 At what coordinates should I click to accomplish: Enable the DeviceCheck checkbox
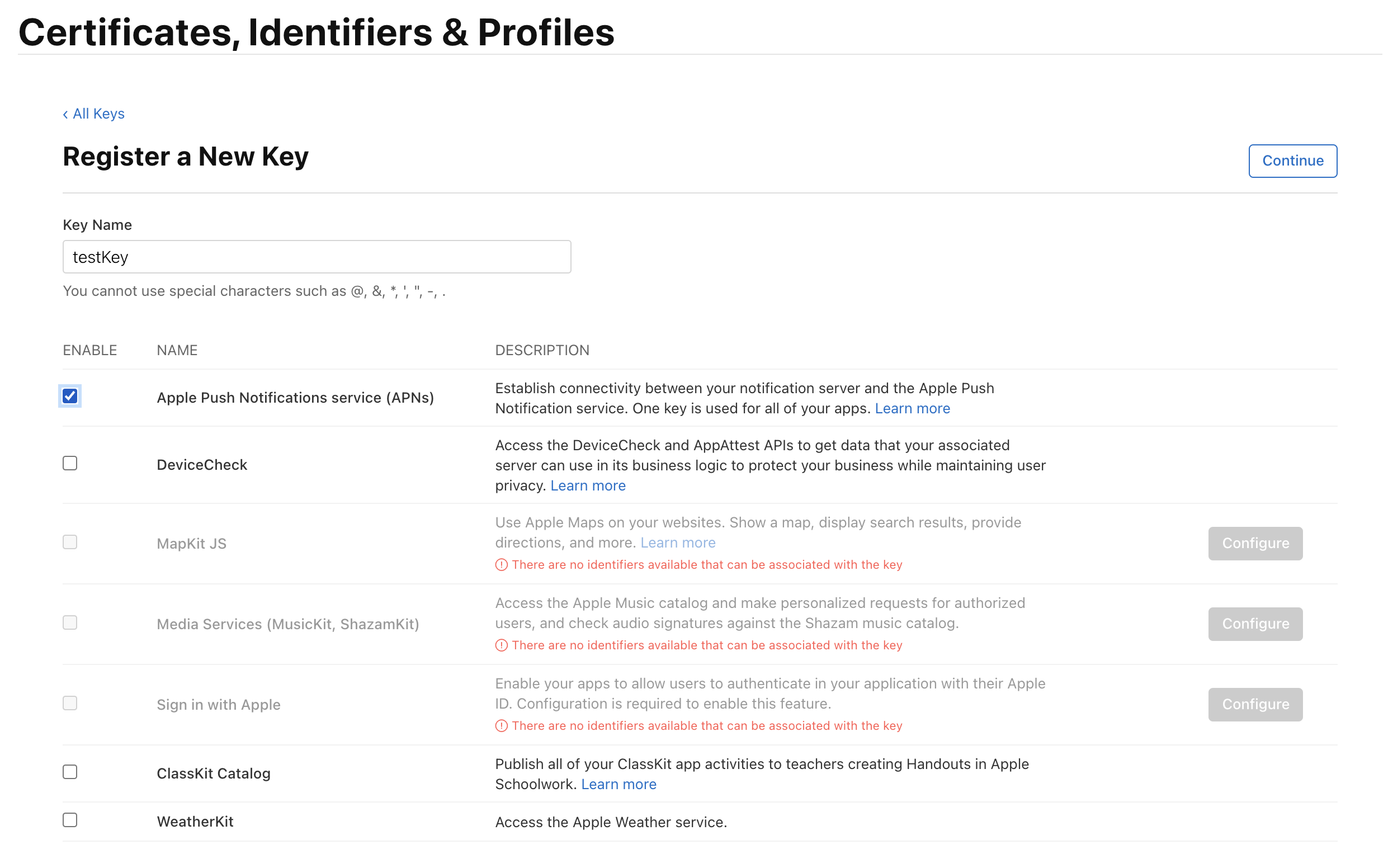pos(70,463)
